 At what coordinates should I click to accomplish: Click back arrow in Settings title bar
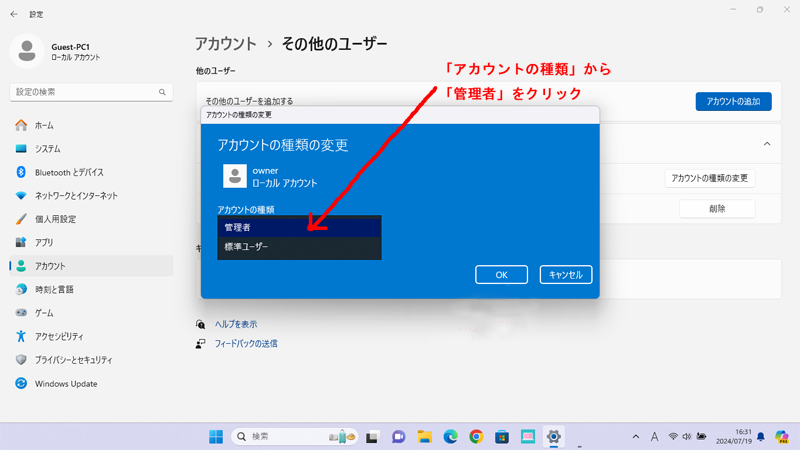pos(14,15)
